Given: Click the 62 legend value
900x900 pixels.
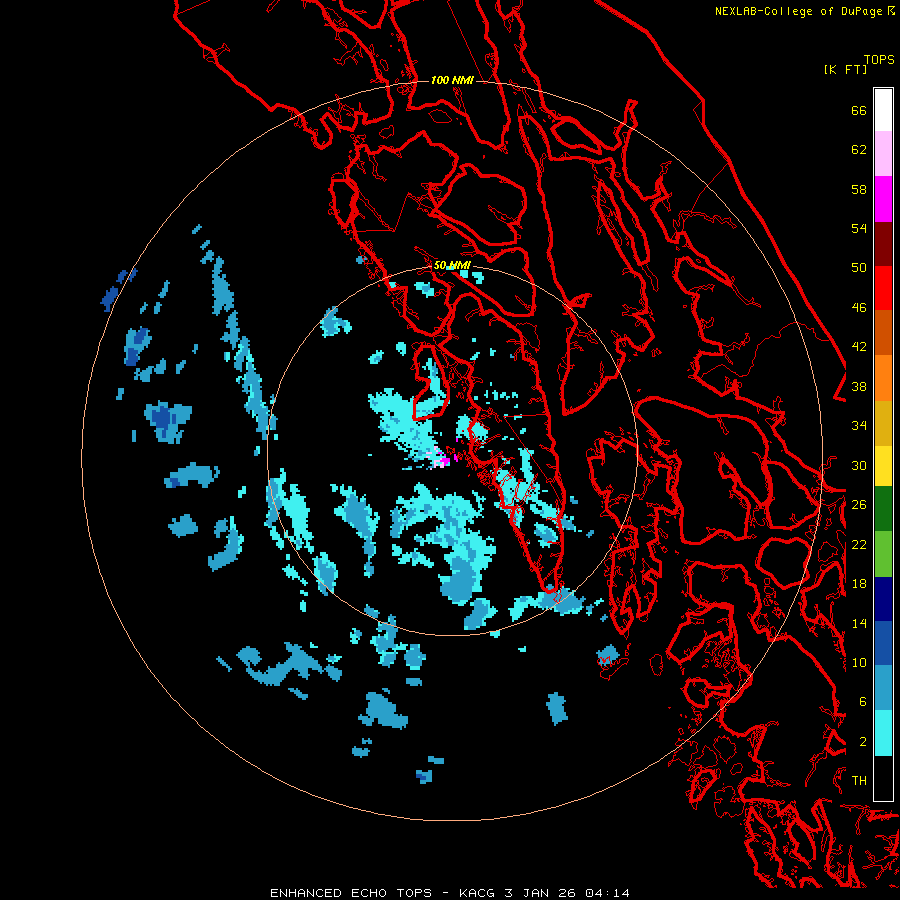Looking at the screenshot, I should pos(859,150).
